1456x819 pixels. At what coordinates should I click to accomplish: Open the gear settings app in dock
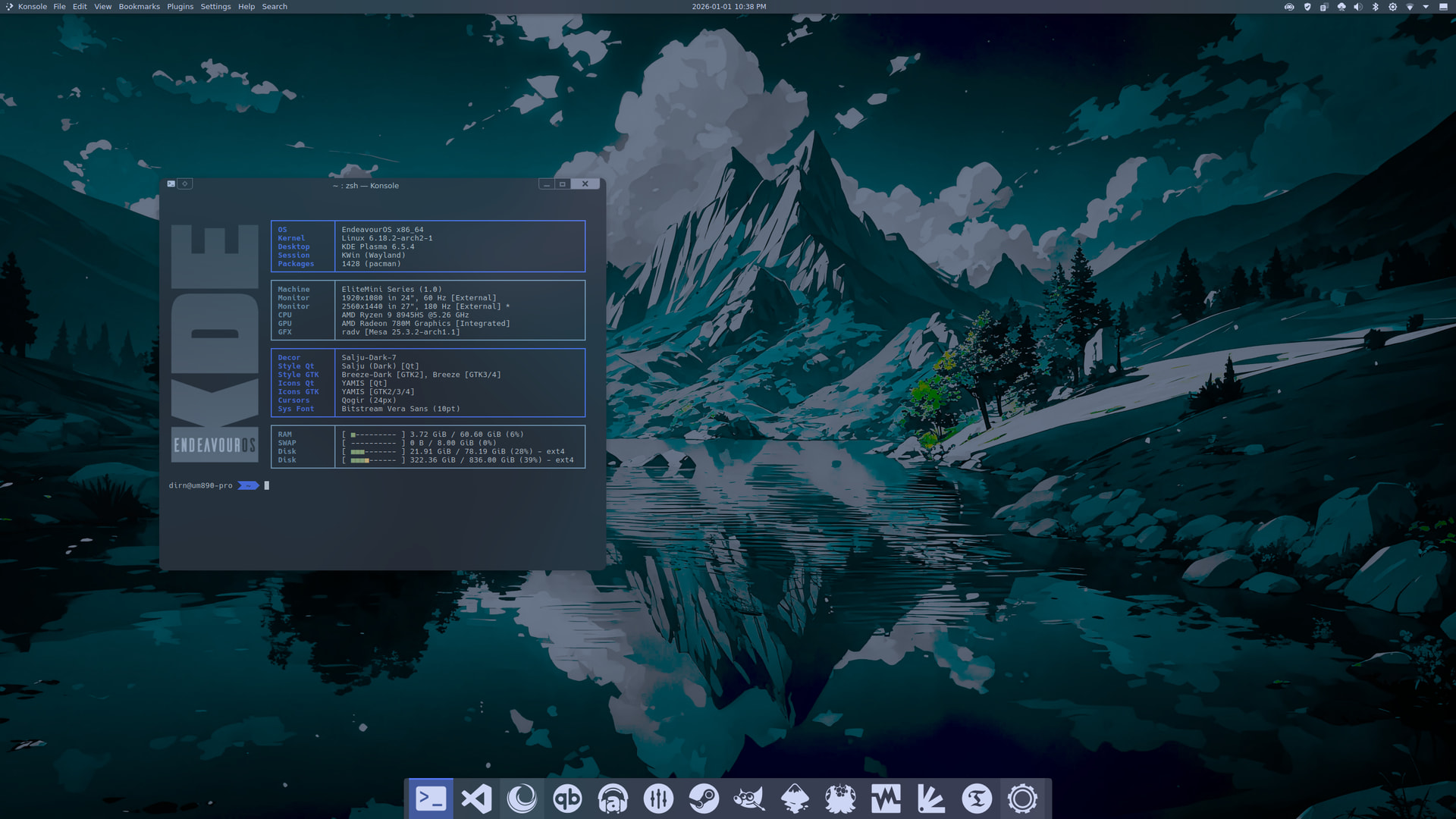[1022, 799]
